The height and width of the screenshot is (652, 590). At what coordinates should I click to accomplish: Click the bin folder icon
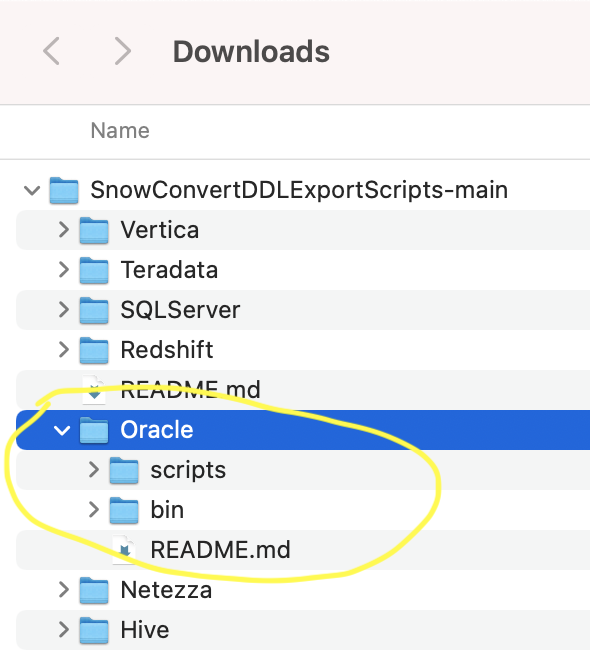(x=124, y=510)
